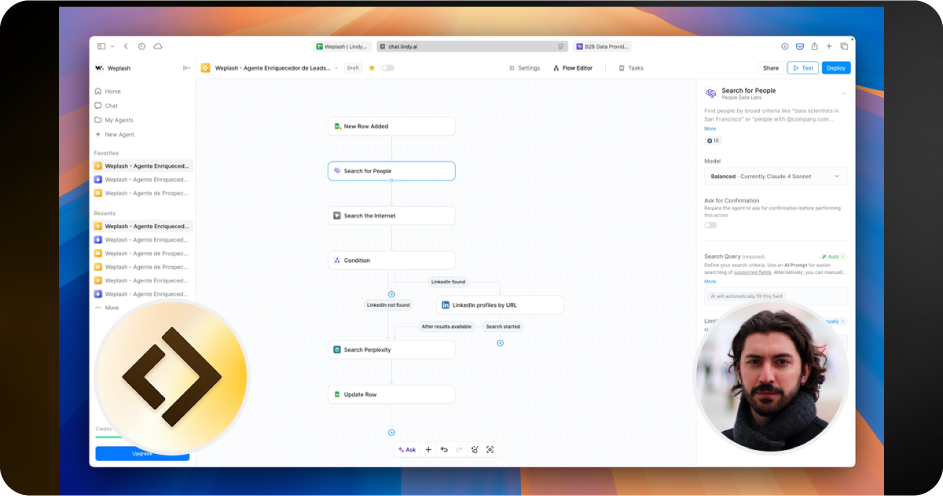Screen dimensions: 943x496
Task: Click the Share button
Action: 771,68
